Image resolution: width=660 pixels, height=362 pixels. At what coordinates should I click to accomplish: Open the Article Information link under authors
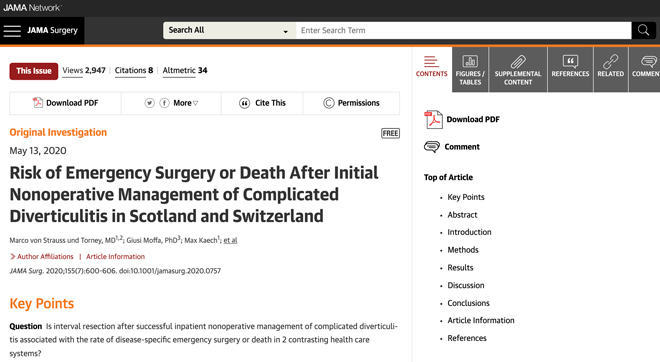click(x=115, y=256)
